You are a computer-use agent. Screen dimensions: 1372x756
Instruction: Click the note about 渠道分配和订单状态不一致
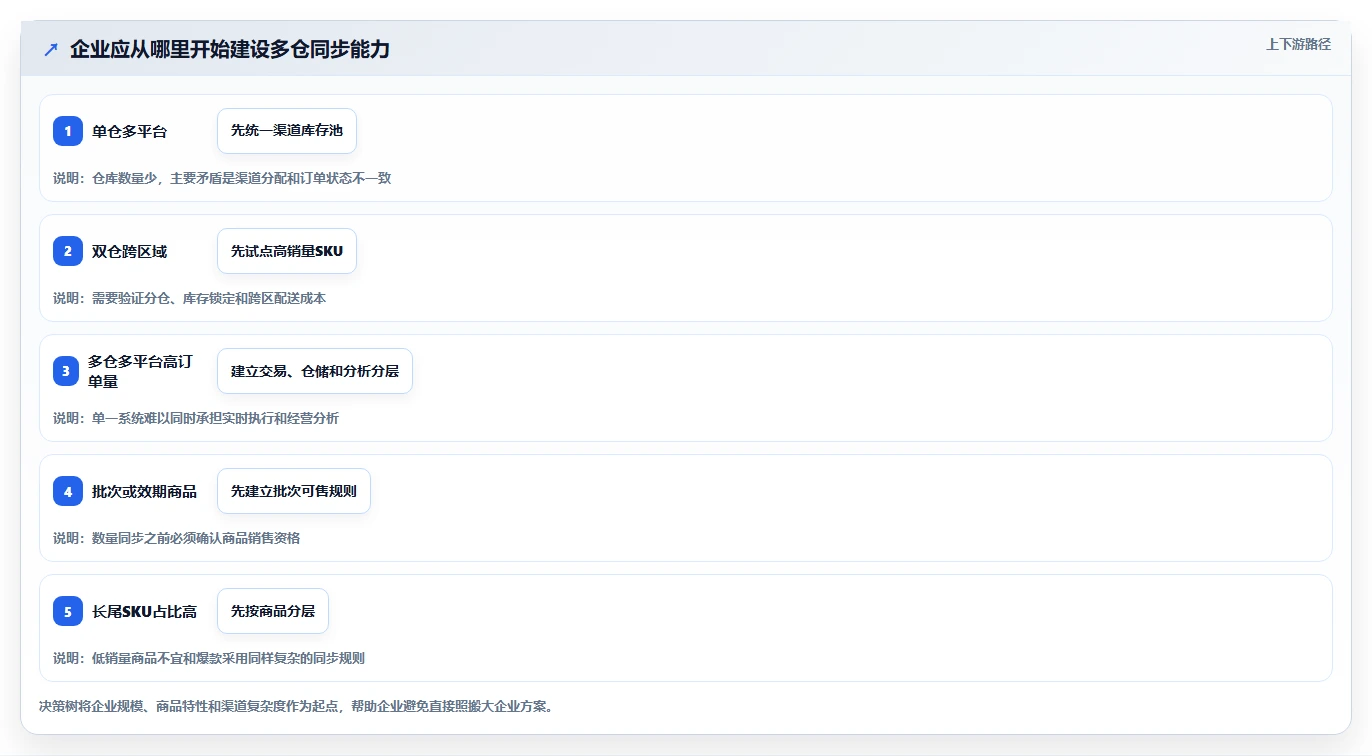[222, 178]
